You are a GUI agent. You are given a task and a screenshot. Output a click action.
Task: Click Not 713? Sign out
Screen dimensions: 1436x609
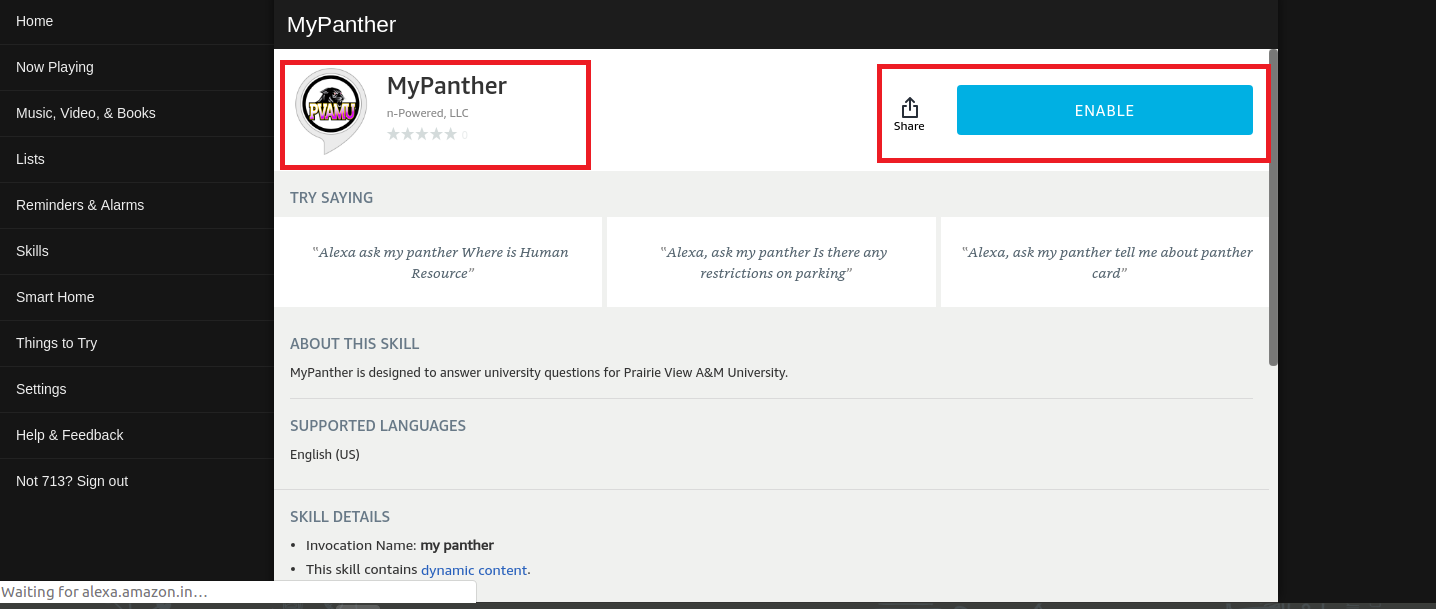click(136, 481)
